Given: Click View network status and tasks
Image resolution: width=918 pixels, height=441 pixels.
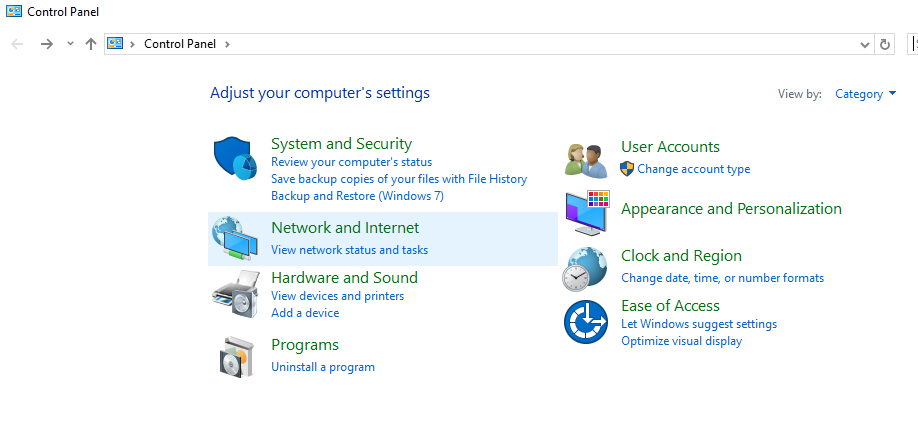Looking at the screenshot, I should tap(350, 250).
